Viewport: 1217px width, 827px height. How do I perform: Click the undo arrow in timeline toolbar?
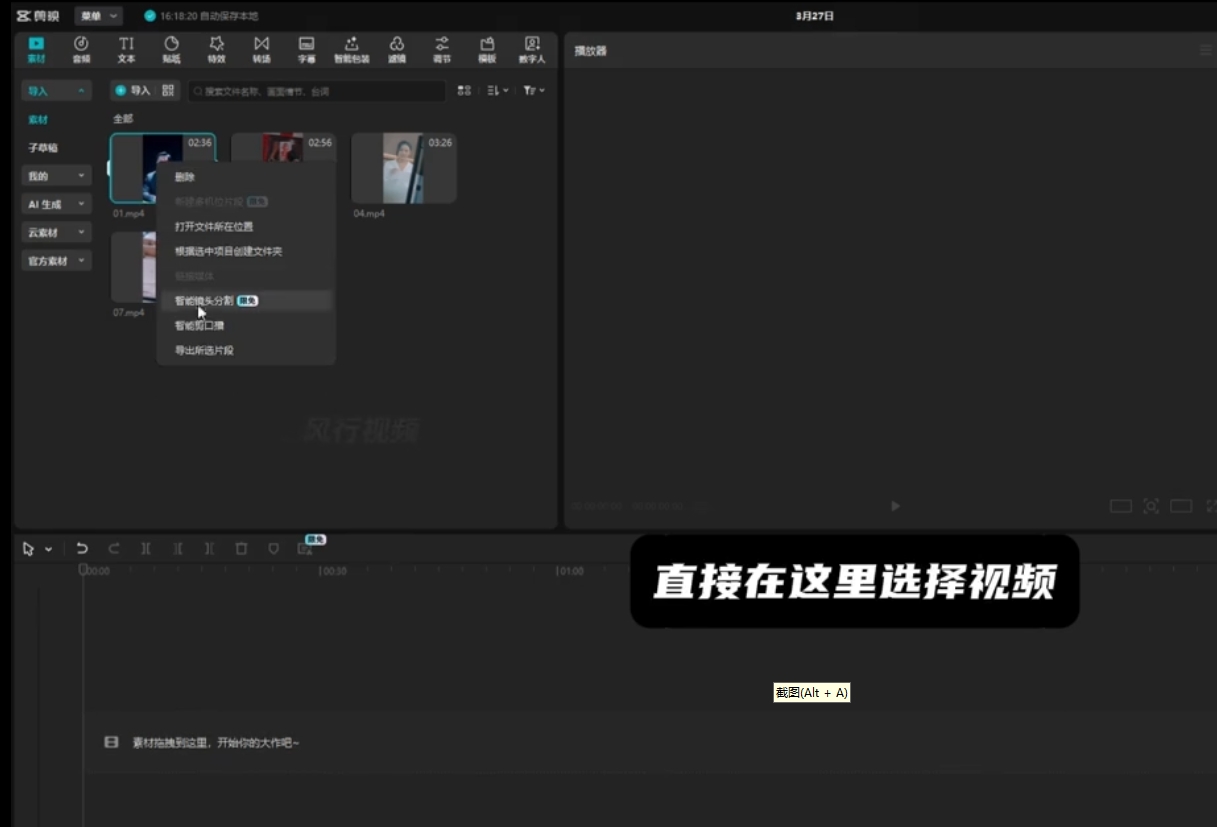coord(82,548)
